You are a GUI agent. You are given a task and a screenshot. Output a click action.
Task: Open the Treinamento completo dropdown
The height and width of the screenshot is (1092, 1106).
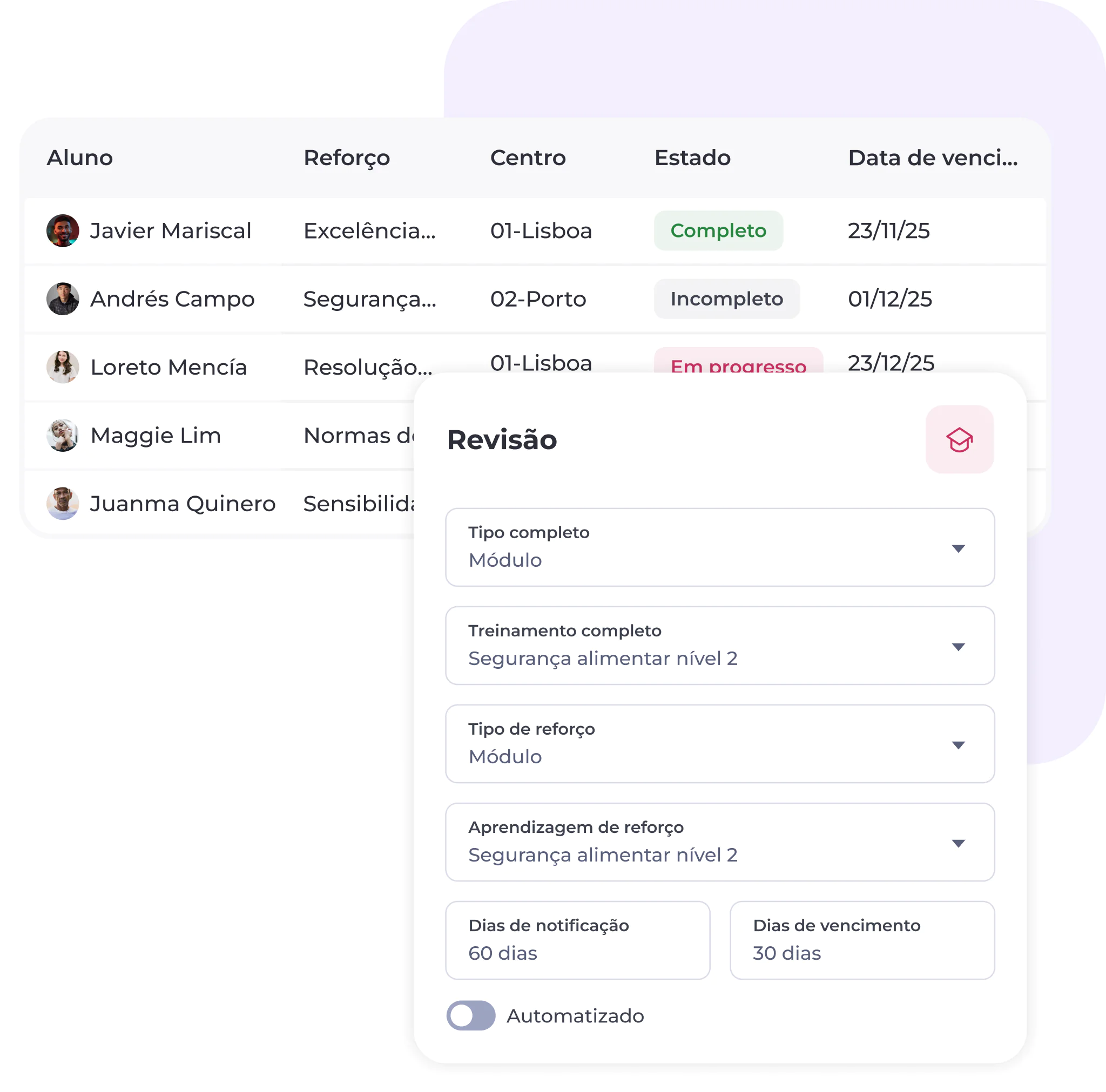(719, 646)
